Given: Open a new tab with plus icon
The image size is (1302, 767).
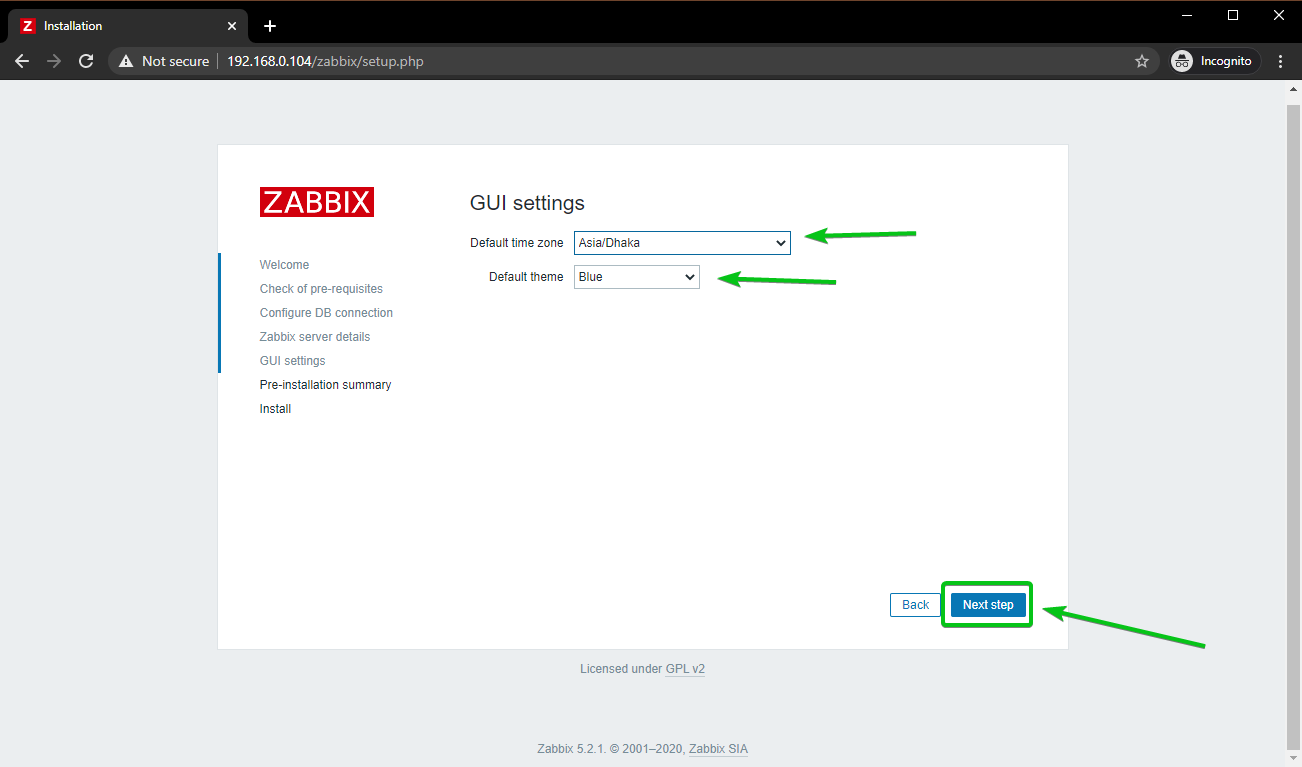Looking at the screenshot, I should tap(269, 26).
